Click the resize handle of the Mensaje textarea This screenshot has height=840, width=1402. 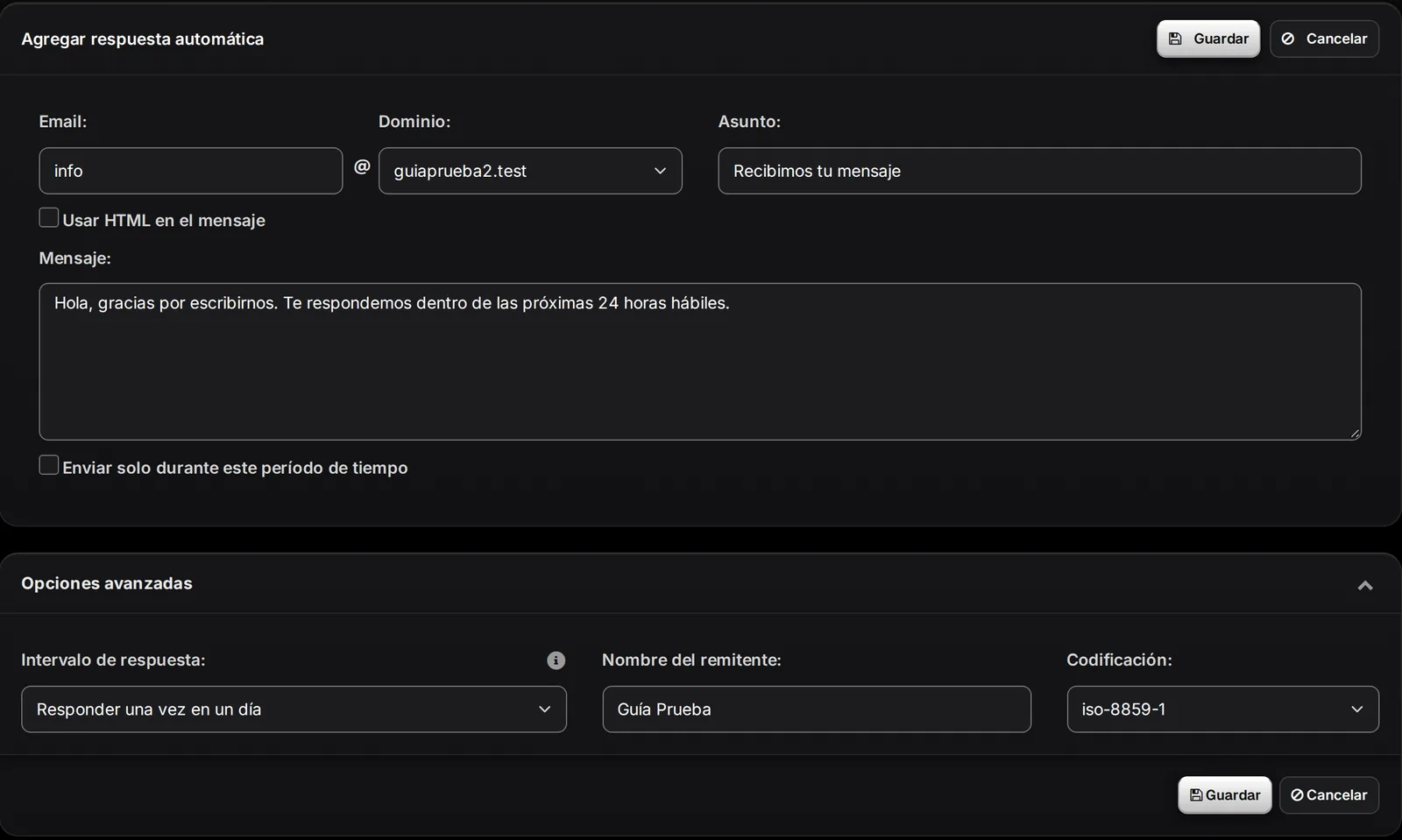(1355, 434)
